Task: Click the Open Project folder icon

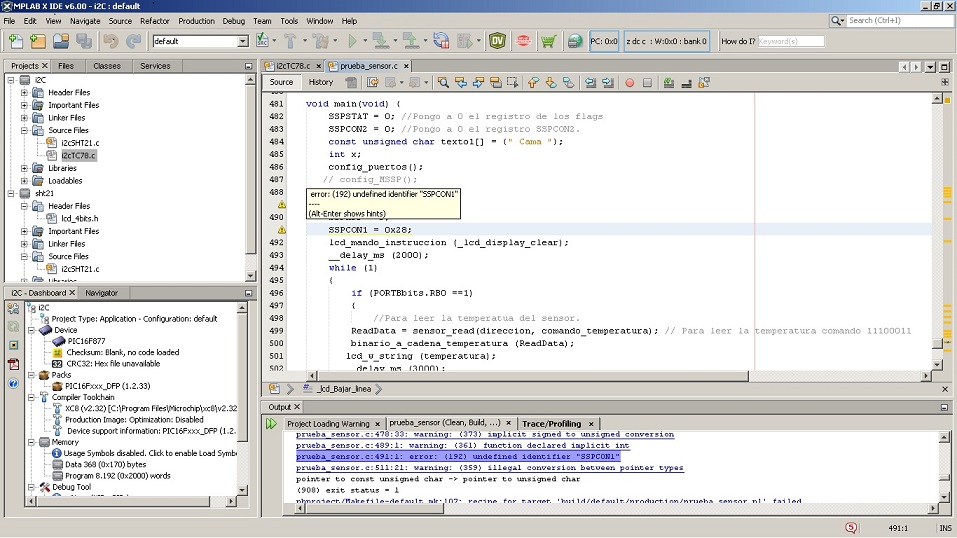Action: coord(61,41)
